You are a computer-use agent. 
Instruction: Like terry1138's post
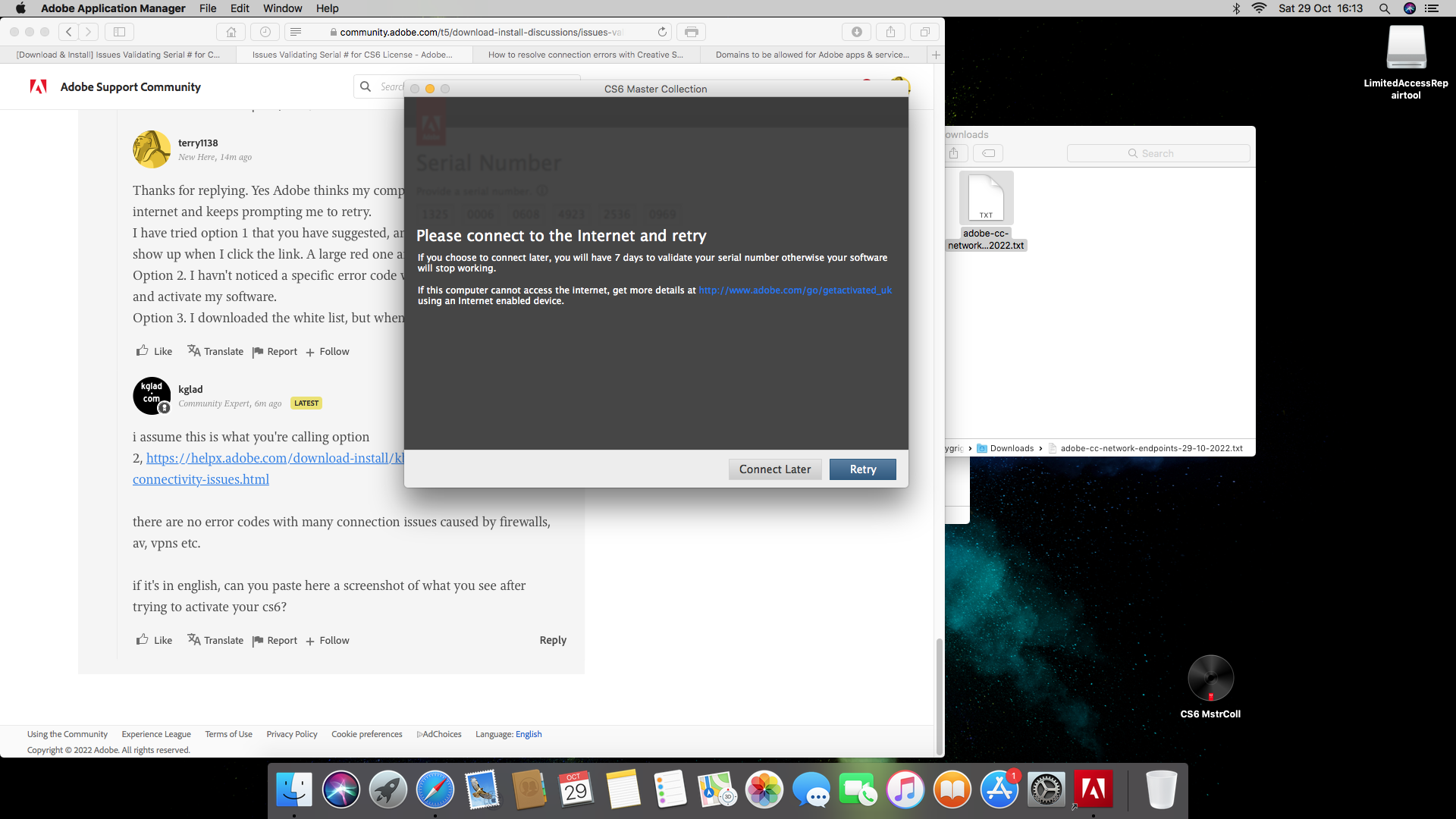[x=154, y=351]
